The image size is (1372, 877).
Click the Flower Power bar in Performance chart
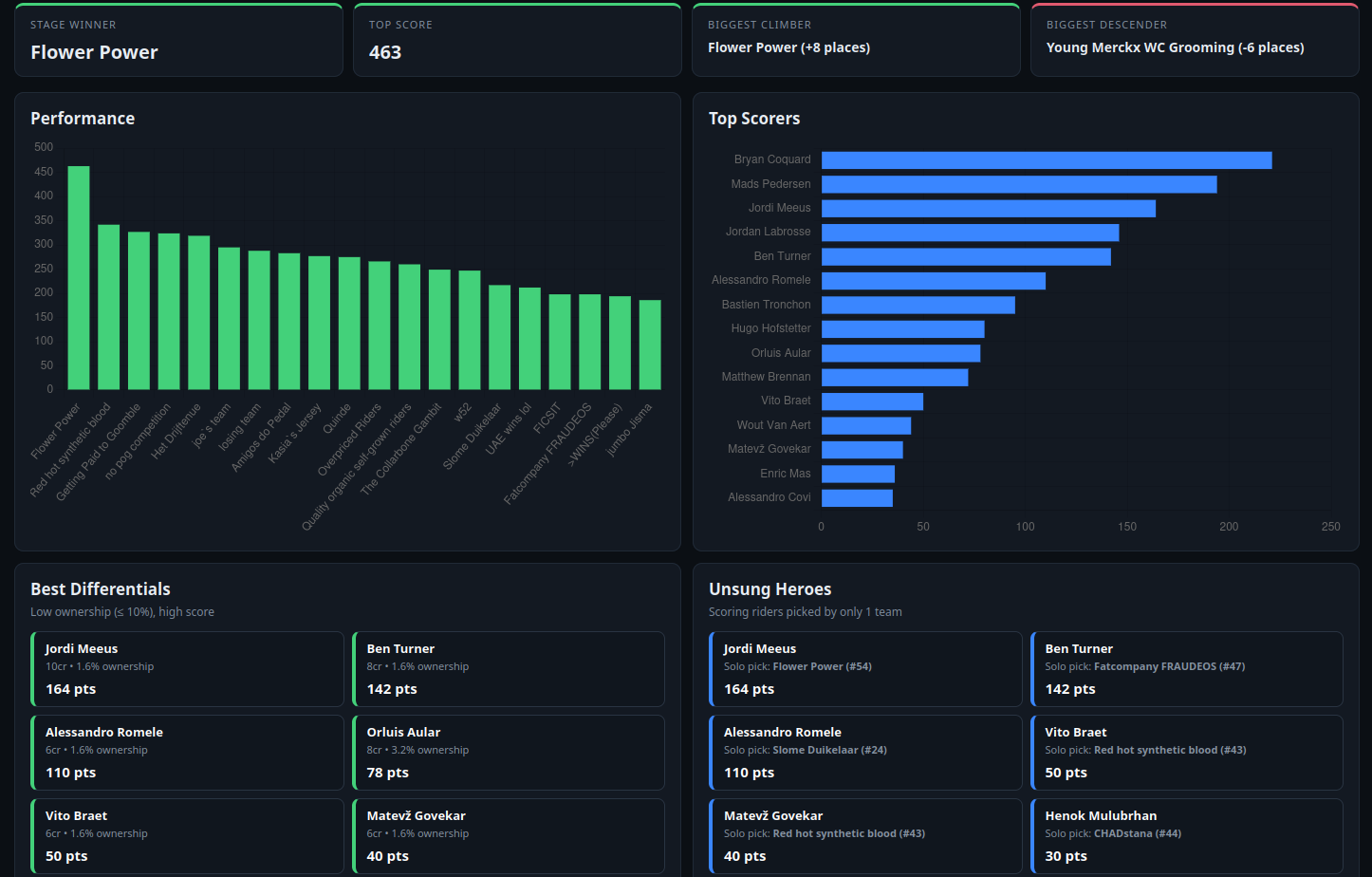(79, 278)
